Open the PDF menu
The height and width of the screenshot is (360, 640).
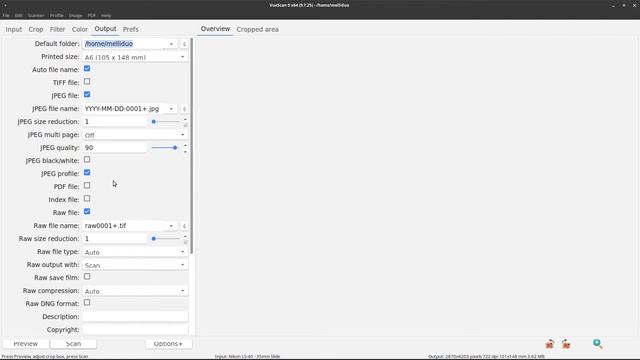click(x=91, y=16)
